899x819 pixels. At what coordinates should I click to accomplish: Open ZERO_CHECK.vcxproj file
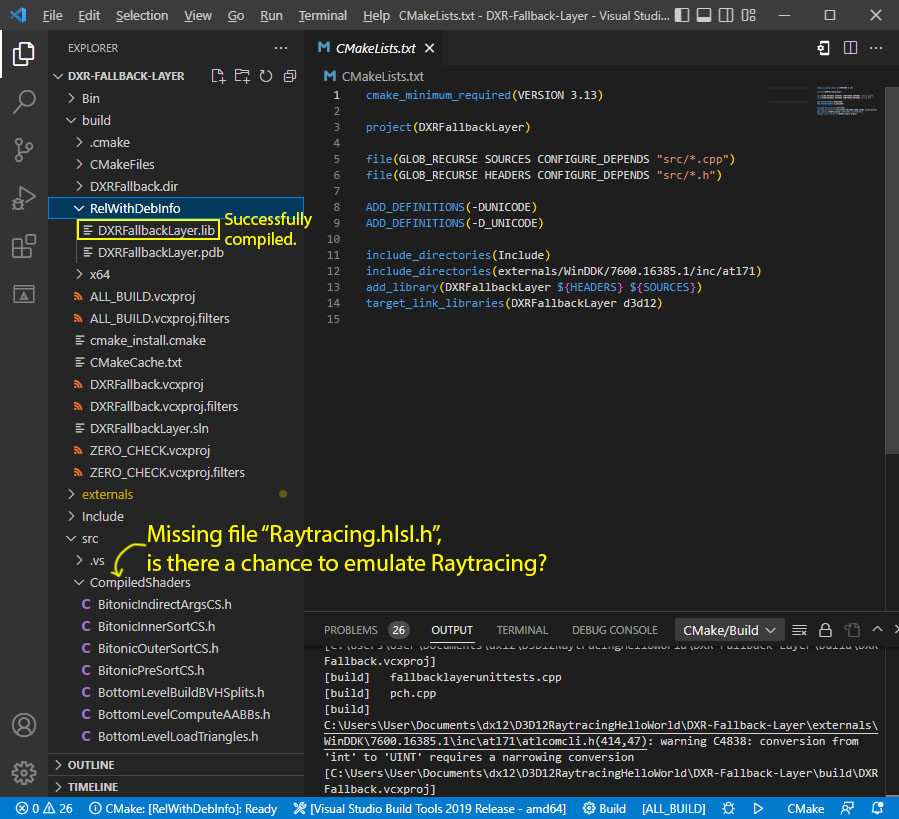176,450
